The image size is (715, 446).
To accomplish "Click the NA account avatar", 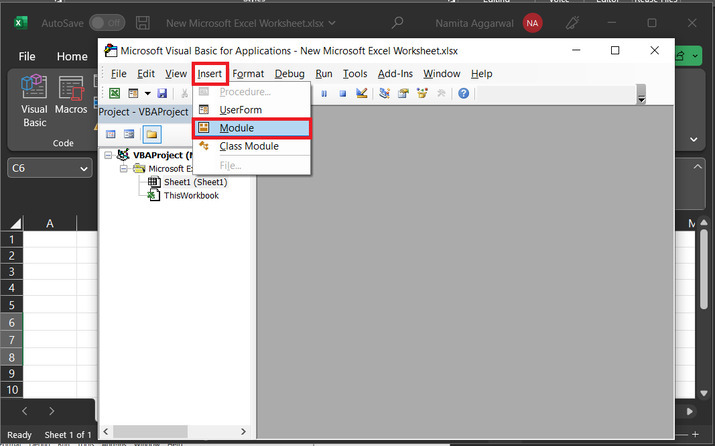I will (x=532, y=23).
